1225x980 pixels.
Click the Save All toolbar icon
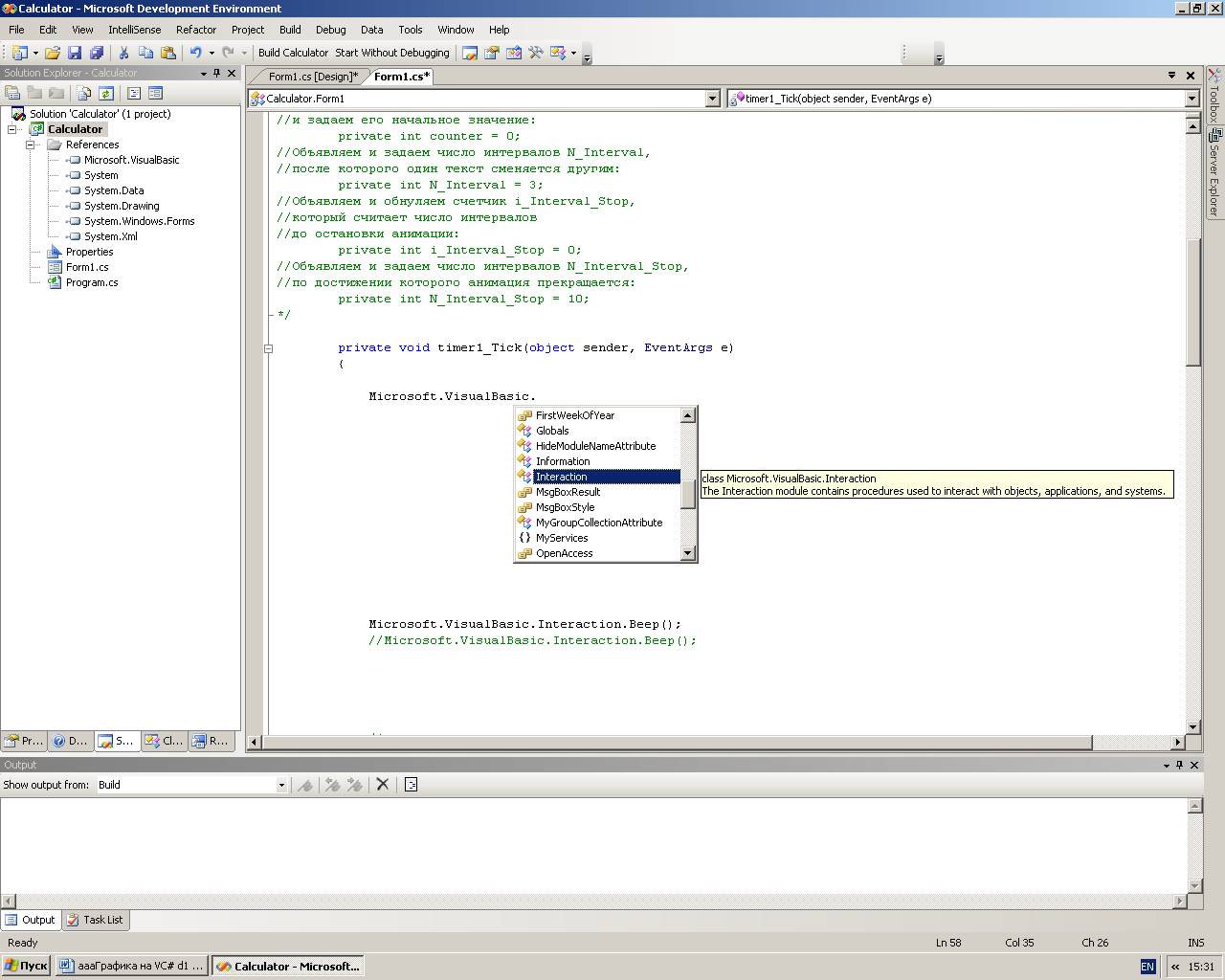(97, 53)
